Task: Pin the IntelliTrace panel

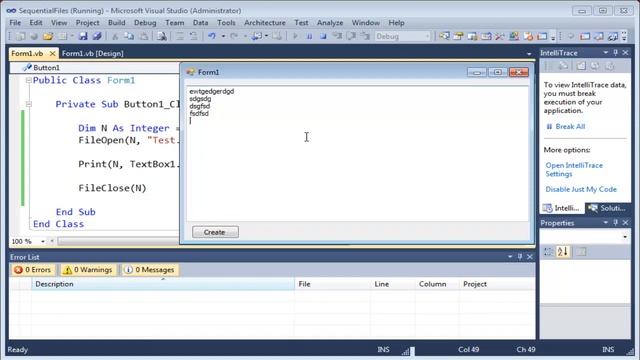Action: click(616, 53)
